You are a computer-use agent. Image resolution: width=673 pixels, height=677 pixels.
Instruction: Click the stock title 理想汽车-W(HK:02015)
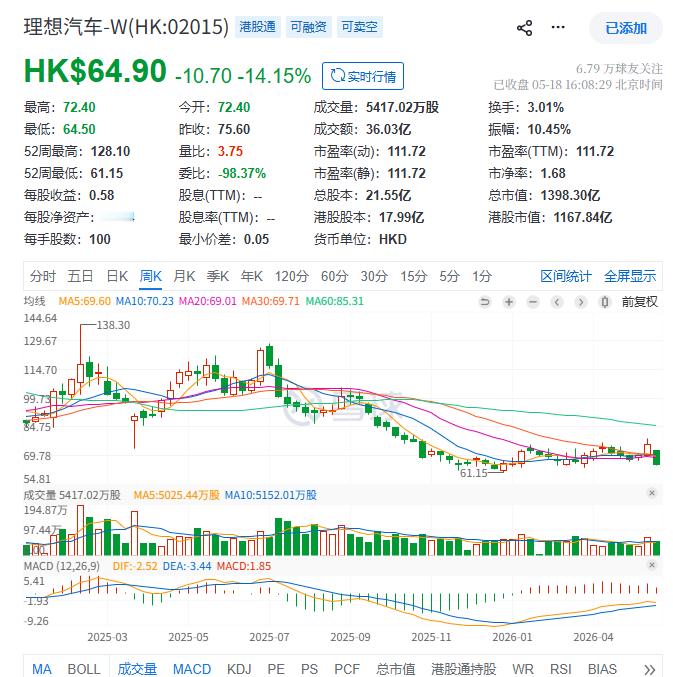click(x=126, y=27)
